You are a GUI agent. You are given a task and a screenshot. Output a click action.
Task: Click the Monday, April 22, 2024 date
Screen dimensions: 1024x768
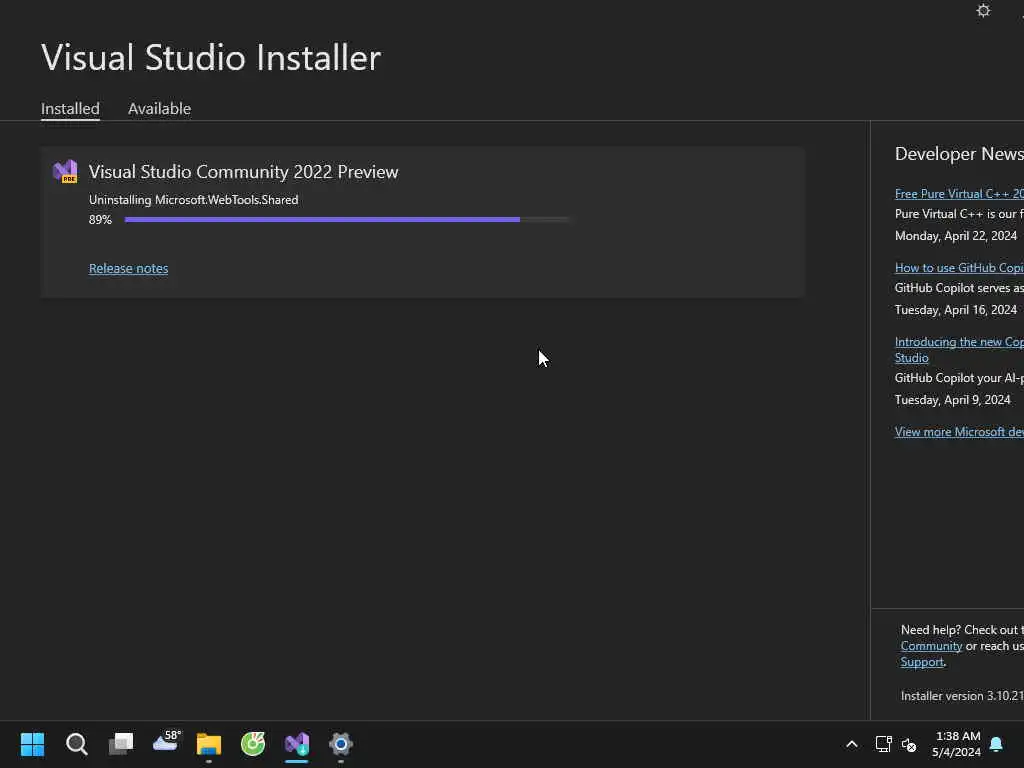[x=955, y=236]
